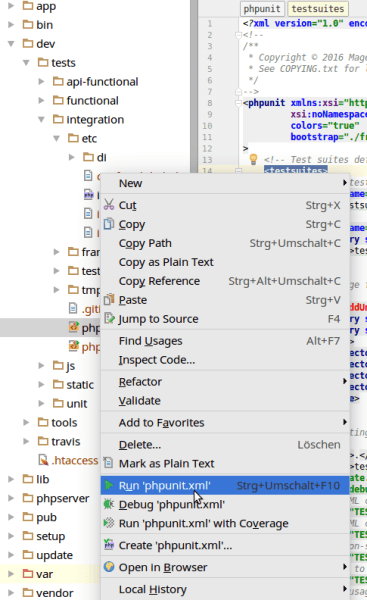This screenshot has height=600, width=367.
Task: Expand the vendor folder arrow
Action: [11, 593]
